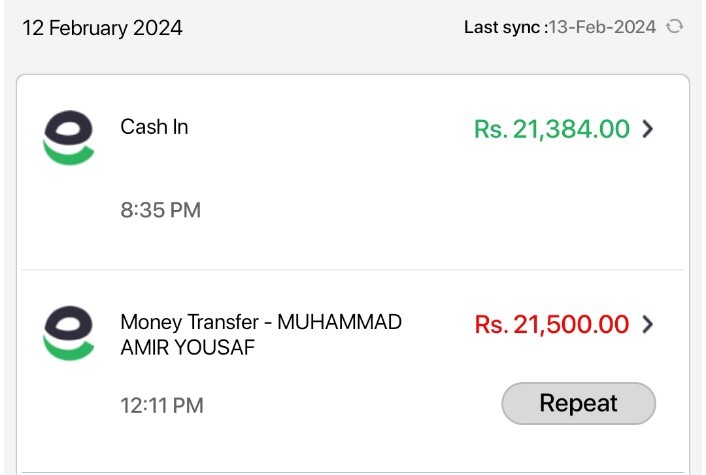Click the Easypaisa logo beside Cash In

click(x=68, y=137)
